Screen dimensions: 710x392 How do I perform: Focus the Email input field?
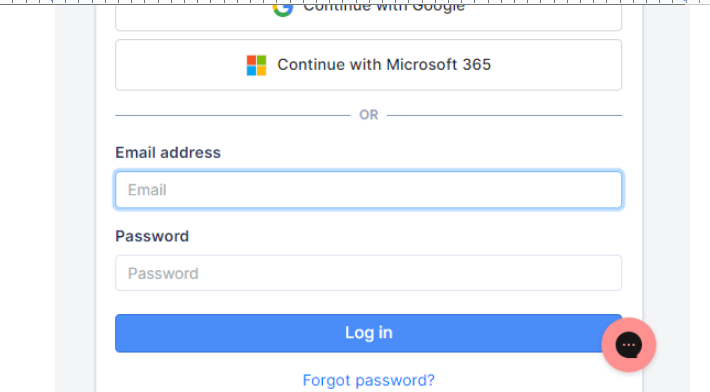(x=369, y=190)
